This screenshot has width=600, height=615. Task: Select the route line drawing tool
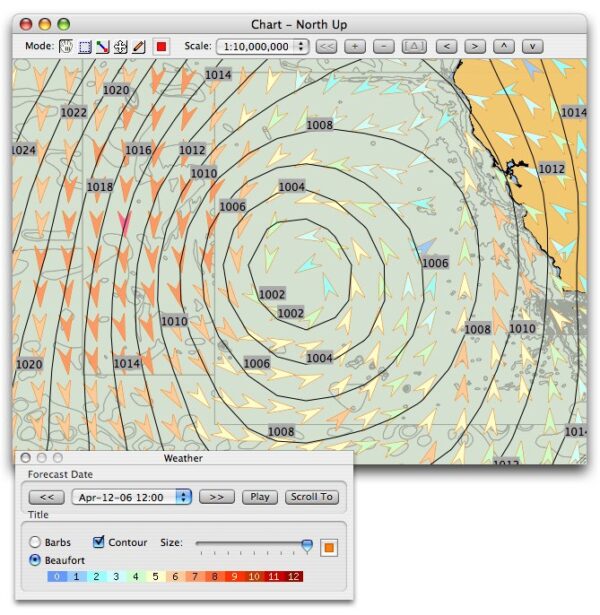(102, 47)
